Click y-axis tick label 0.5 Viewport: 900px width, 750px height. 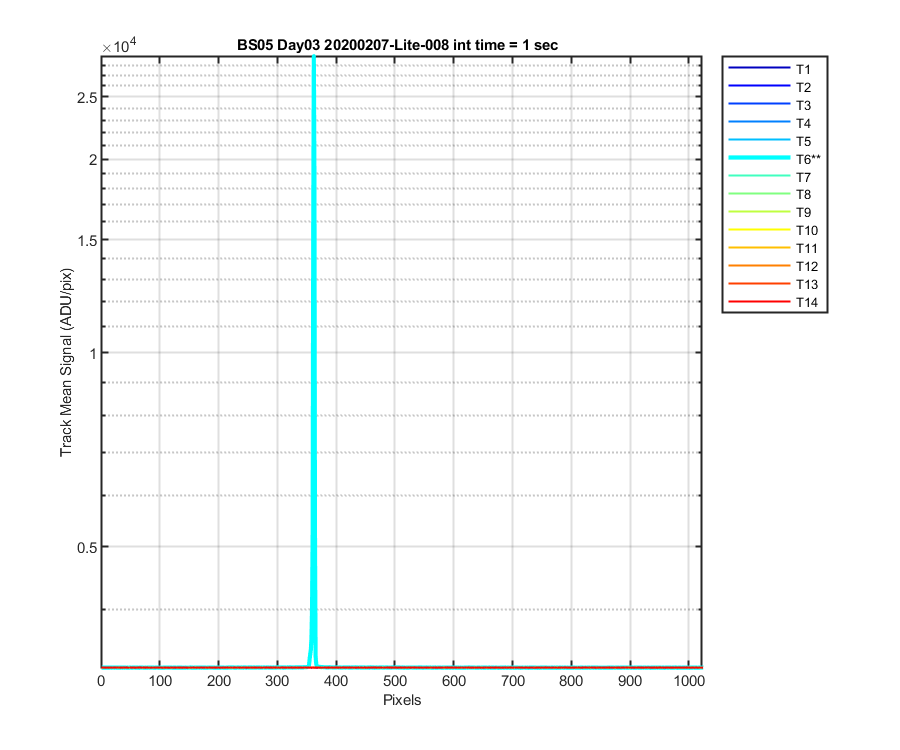click(87, 548)
